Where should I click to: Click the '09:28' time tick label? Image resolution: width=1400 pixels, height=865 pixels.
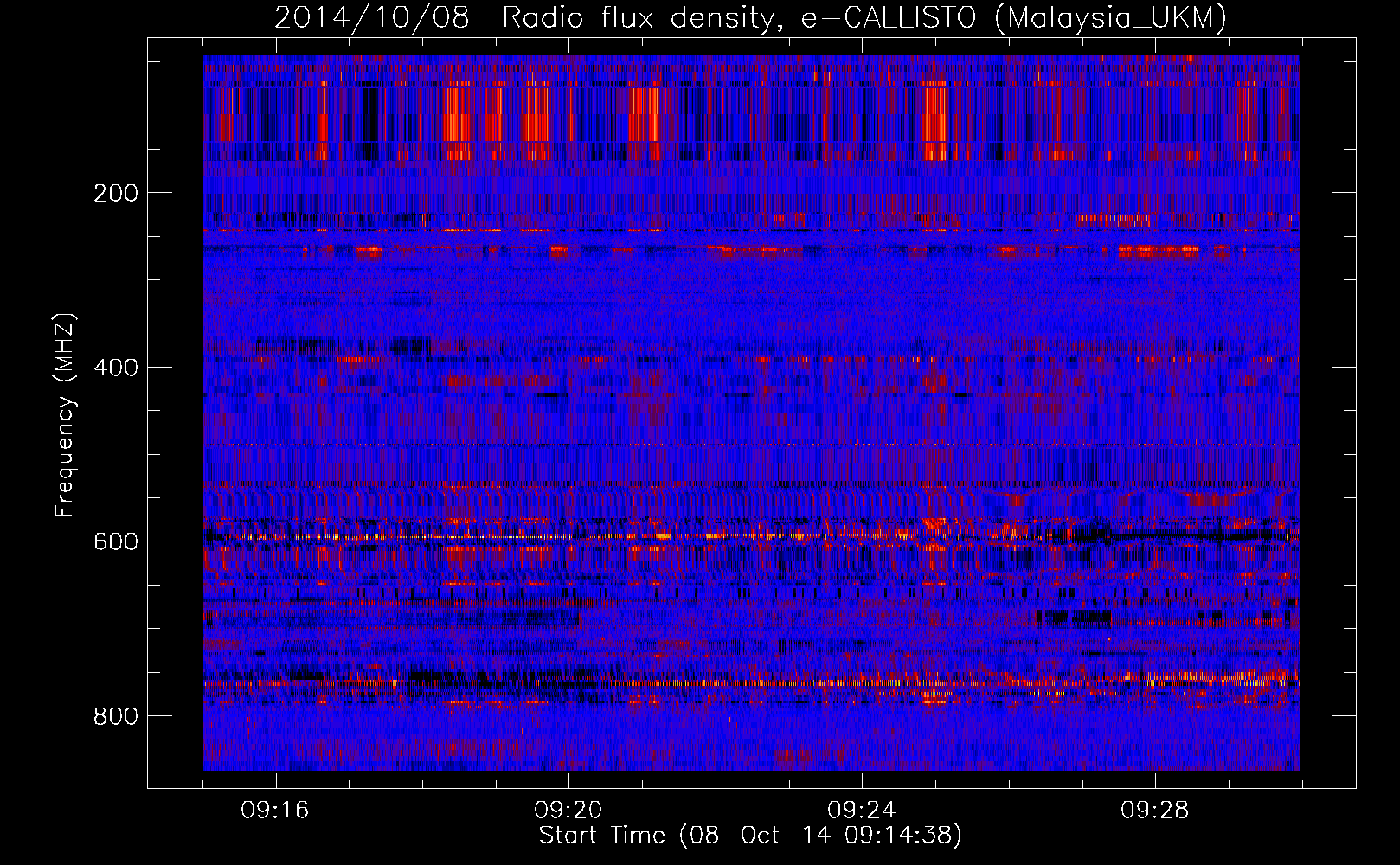click(x=1155, y=811)
